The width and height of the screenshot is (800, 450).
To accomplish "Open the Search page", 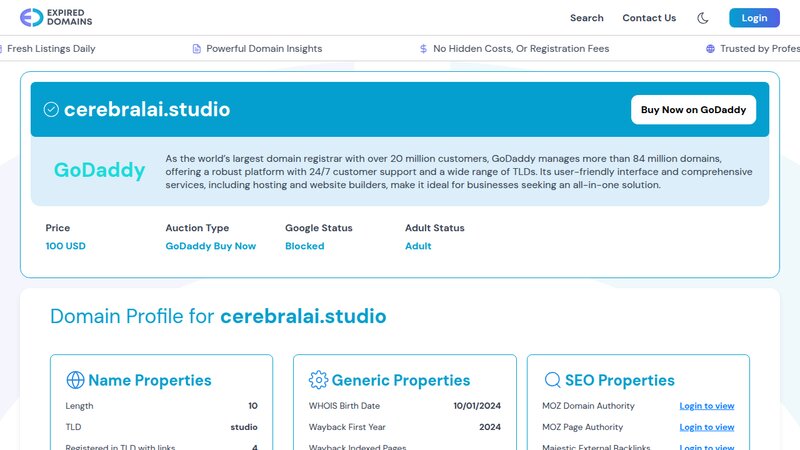I will click(587, 18).
